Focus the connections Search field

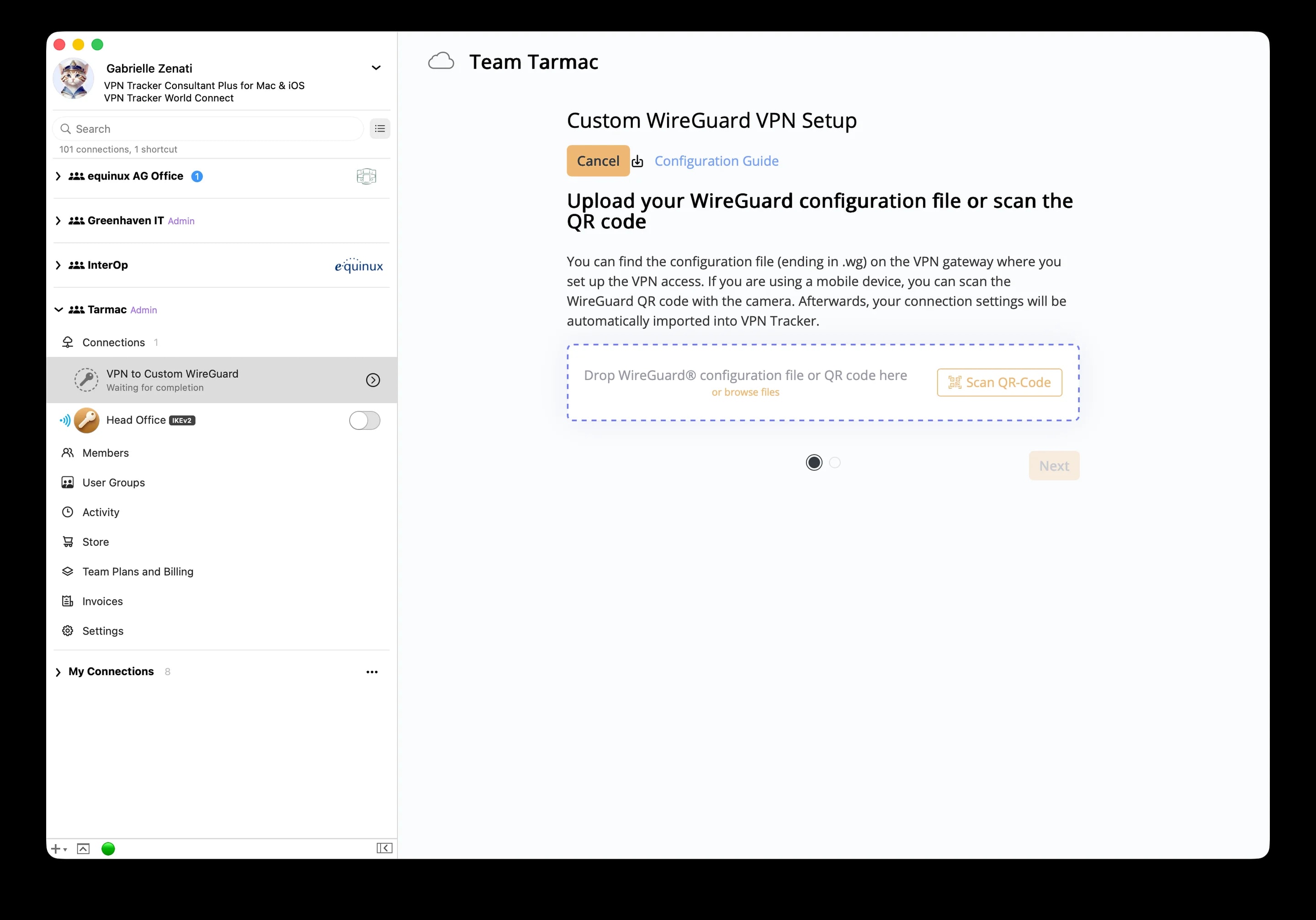coord(208,129)
